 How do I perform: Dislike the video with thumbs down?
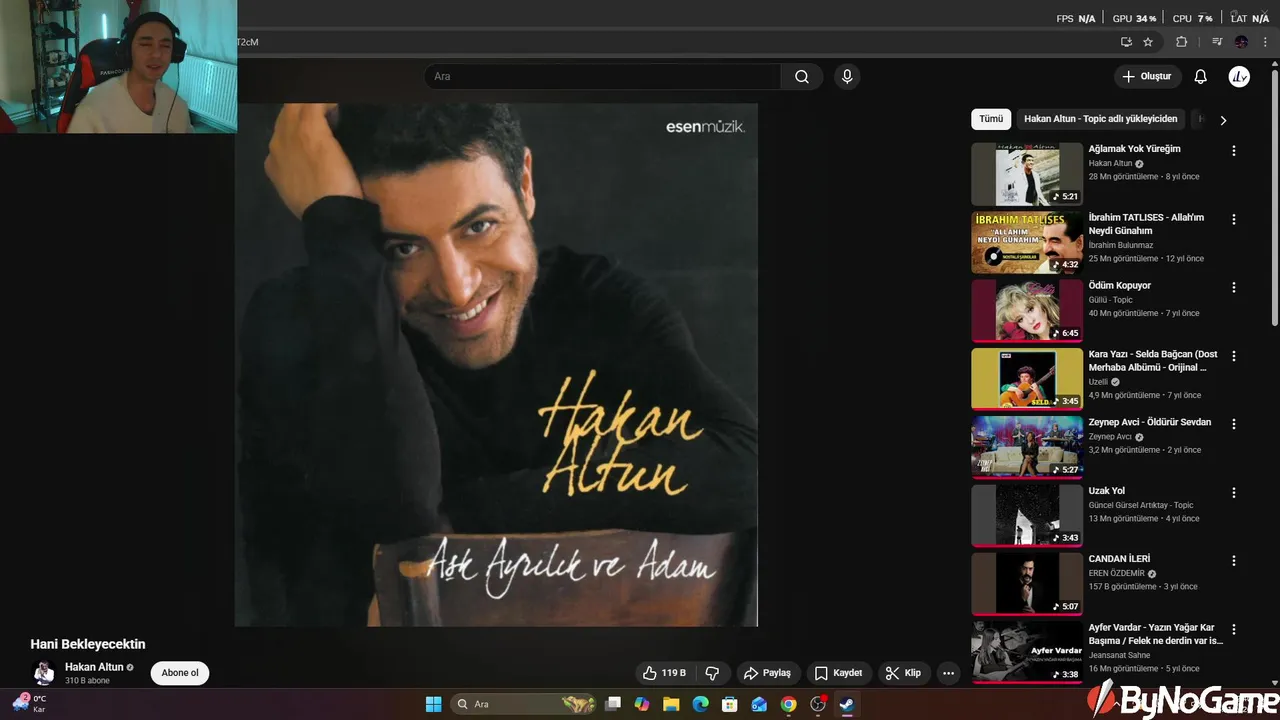pyautogui.click(x=713, y=673)
